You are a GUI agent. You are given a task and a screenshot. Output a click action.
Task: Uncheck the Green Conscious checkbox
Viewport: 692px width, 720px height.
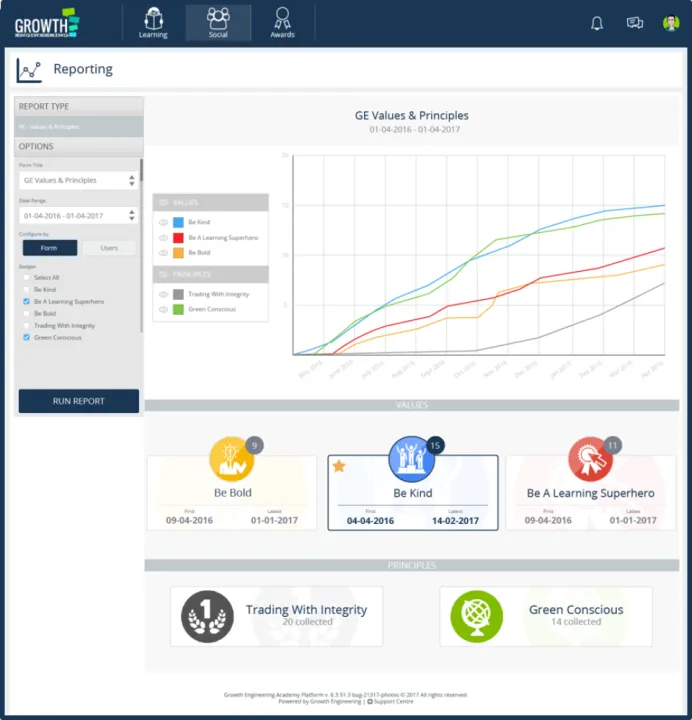point(26,338)
